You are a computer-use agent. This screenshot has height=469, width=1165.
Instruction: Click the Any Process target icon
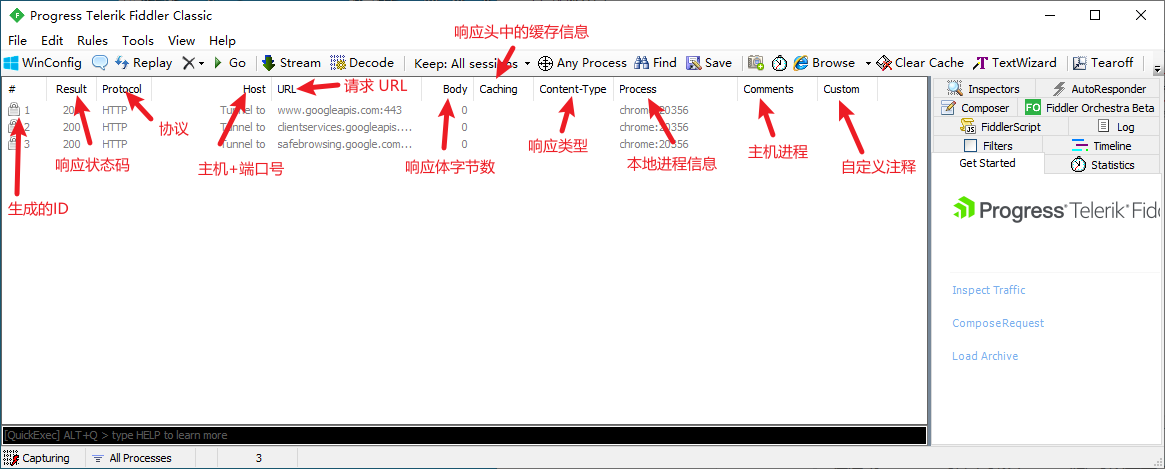pyautogui.click(x=545, y=63)
